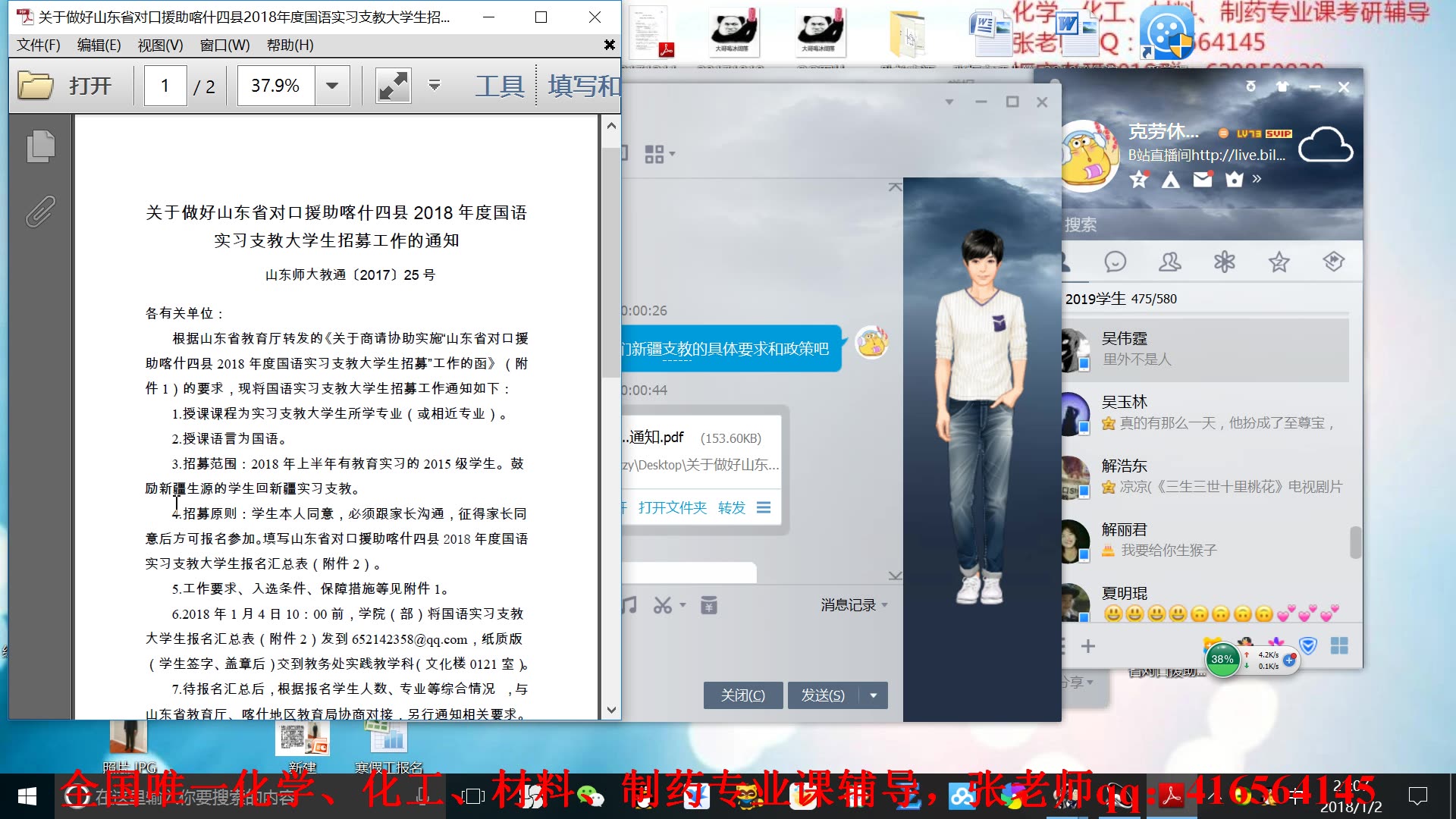This screenshot has height=819, width=1456.
Task: Click 关闭(C) button in chat window
Action: 743,695
